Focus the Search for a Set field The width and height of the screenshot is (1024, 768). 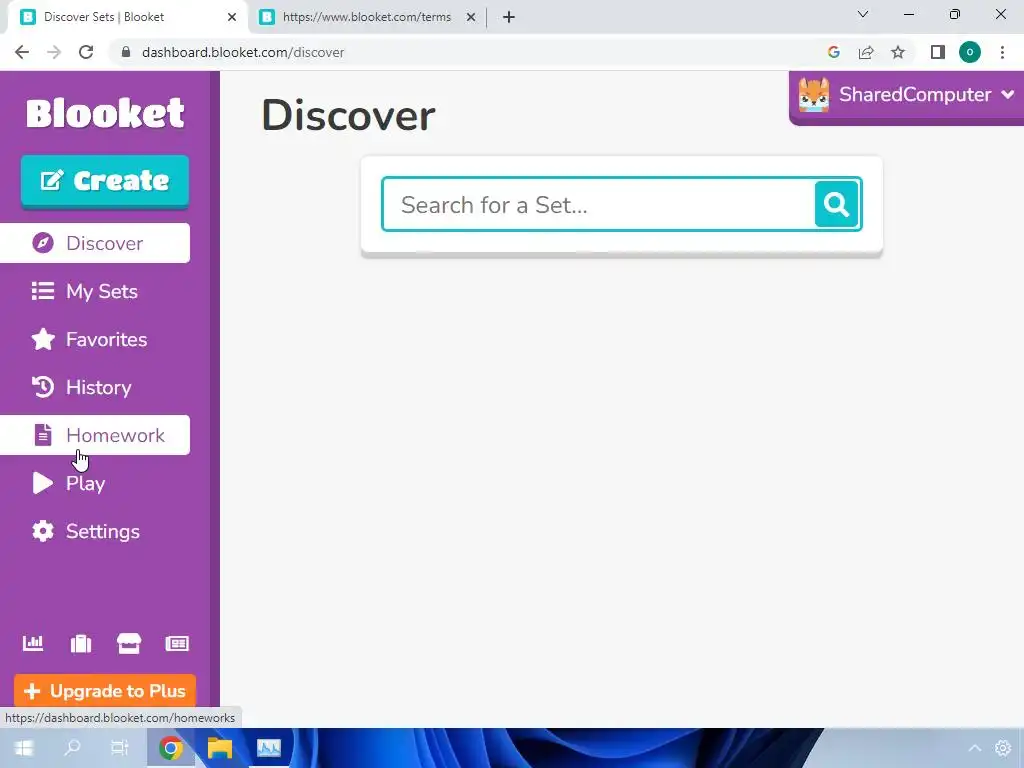[598, 204]
